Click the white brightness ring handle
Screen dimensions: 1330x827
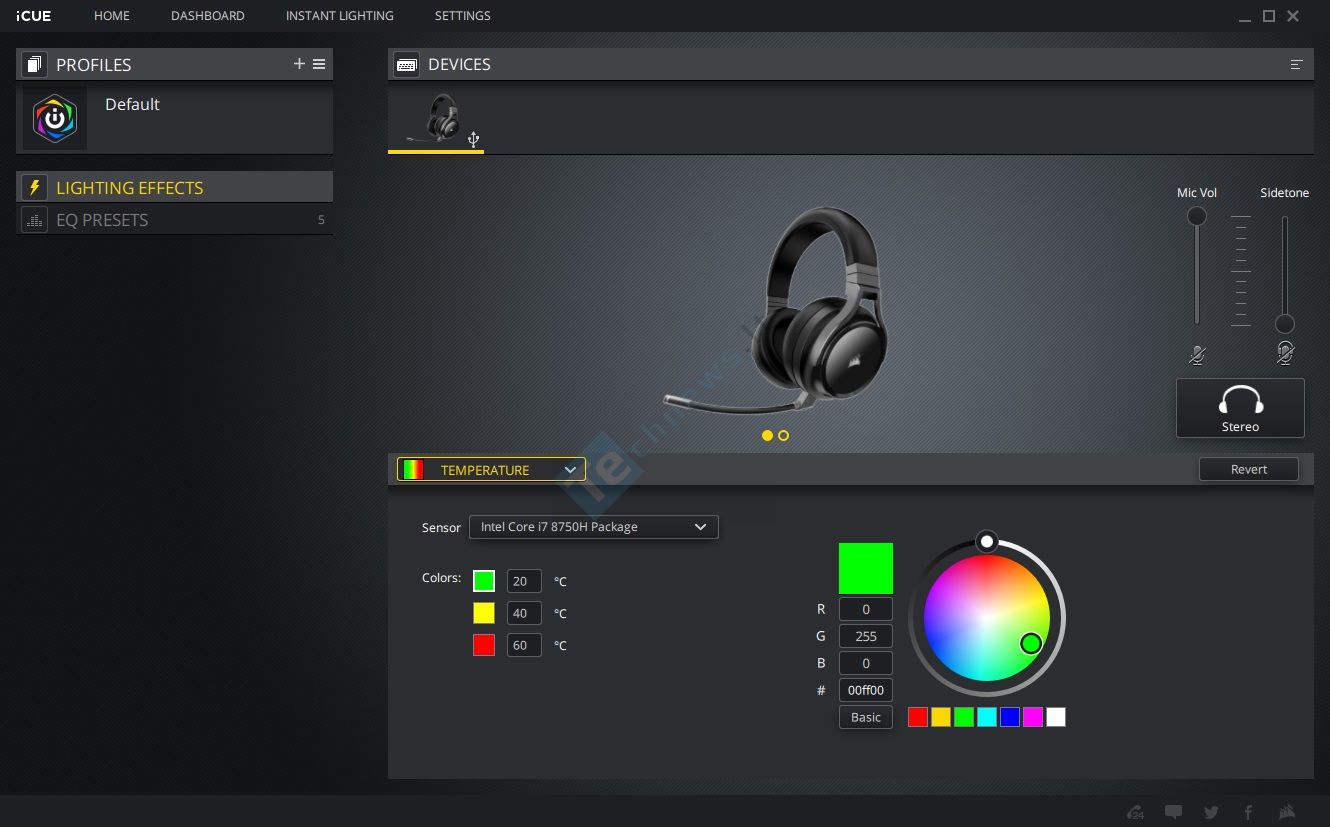[987, 541]
